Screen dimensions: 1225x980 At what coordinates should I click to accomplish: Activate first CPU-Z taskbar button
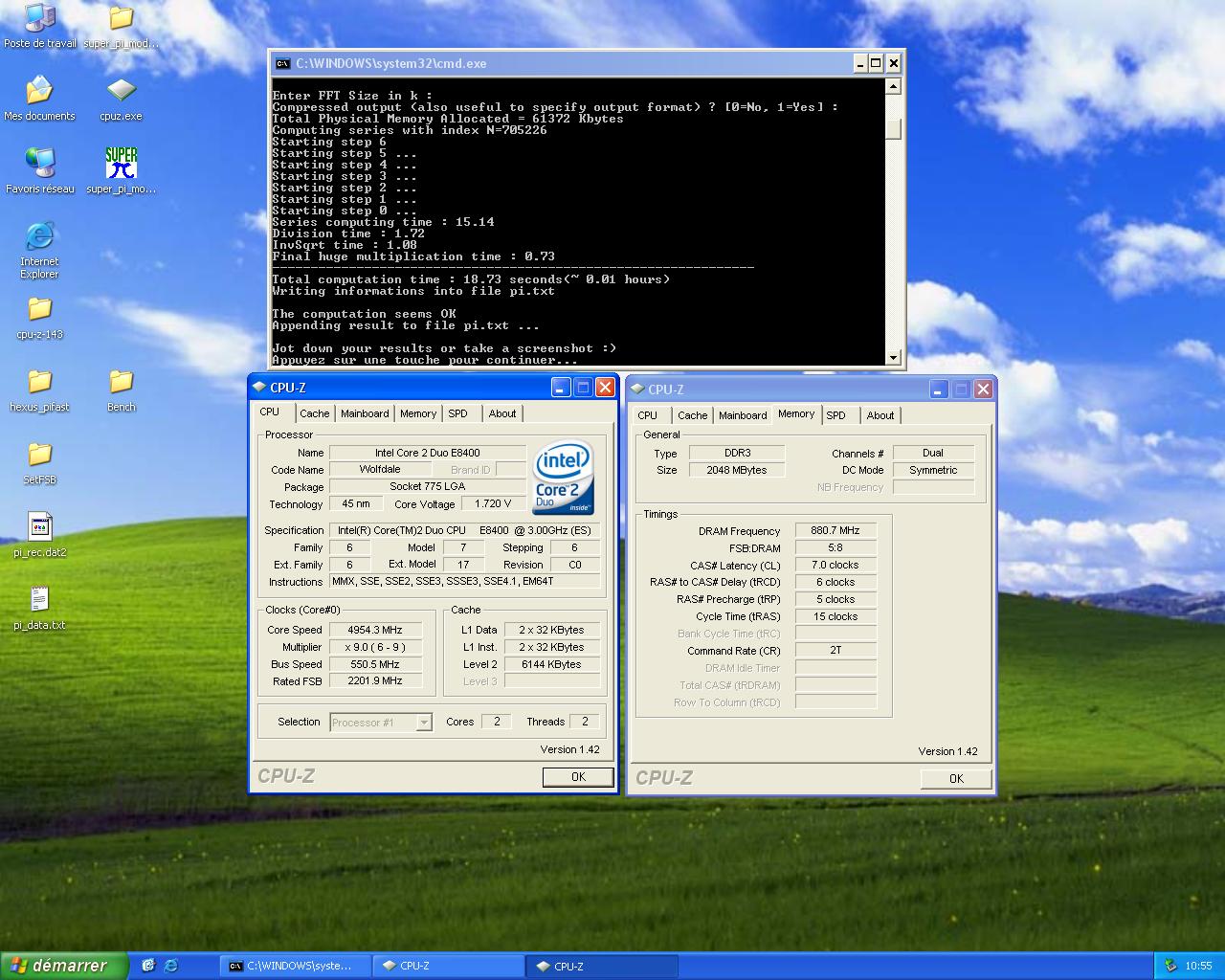tap(448, 966)
